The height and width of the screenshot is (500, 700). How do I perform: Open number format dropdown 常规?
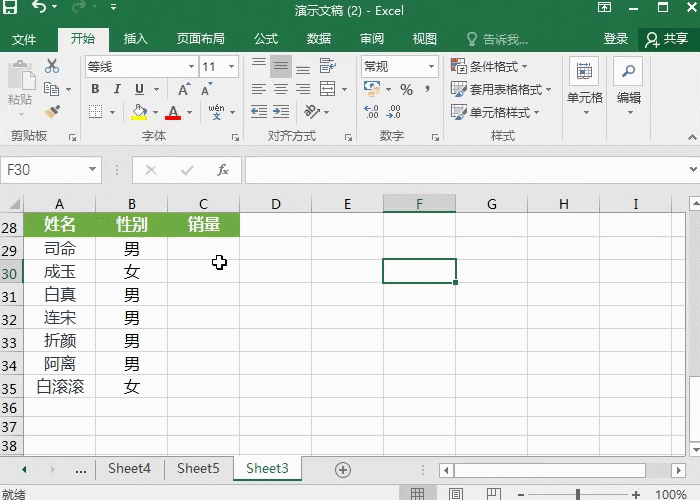pos(431,67)
